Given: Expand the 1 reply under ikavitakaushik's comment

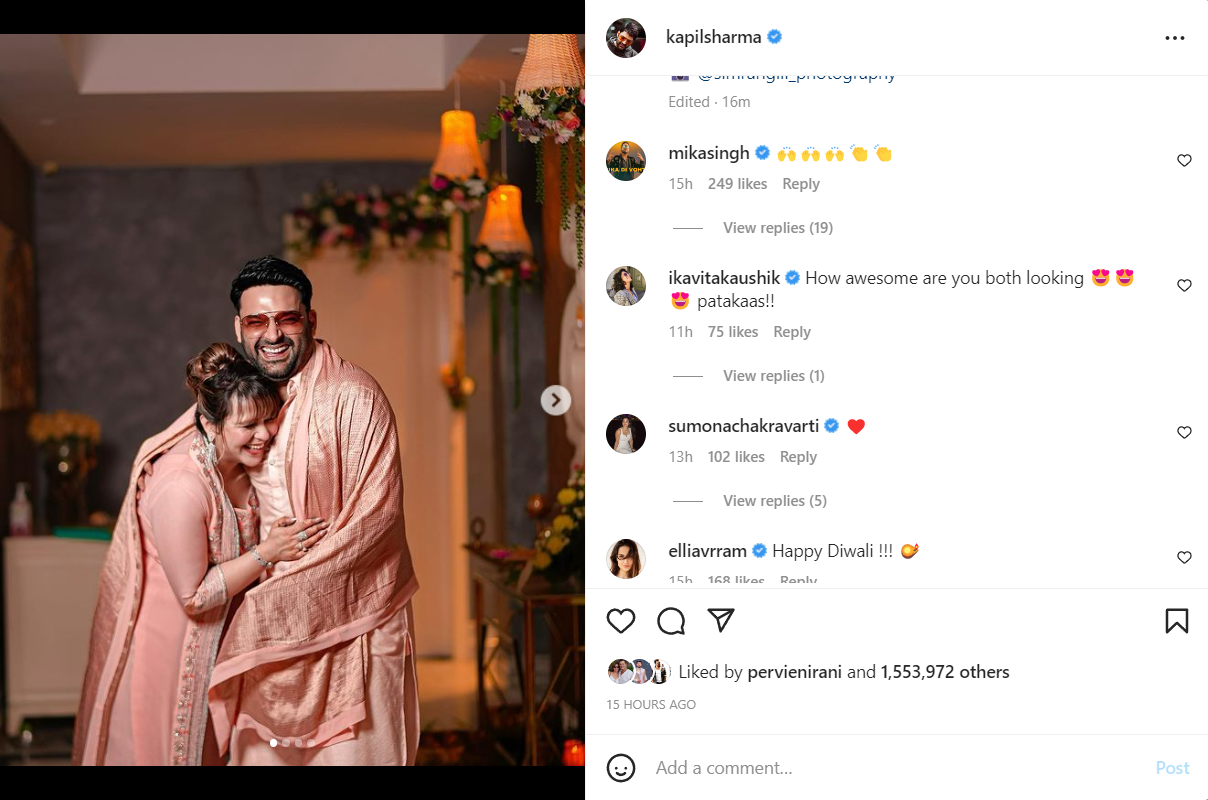Looking at the screenshot, I should [x=773, y=376].
